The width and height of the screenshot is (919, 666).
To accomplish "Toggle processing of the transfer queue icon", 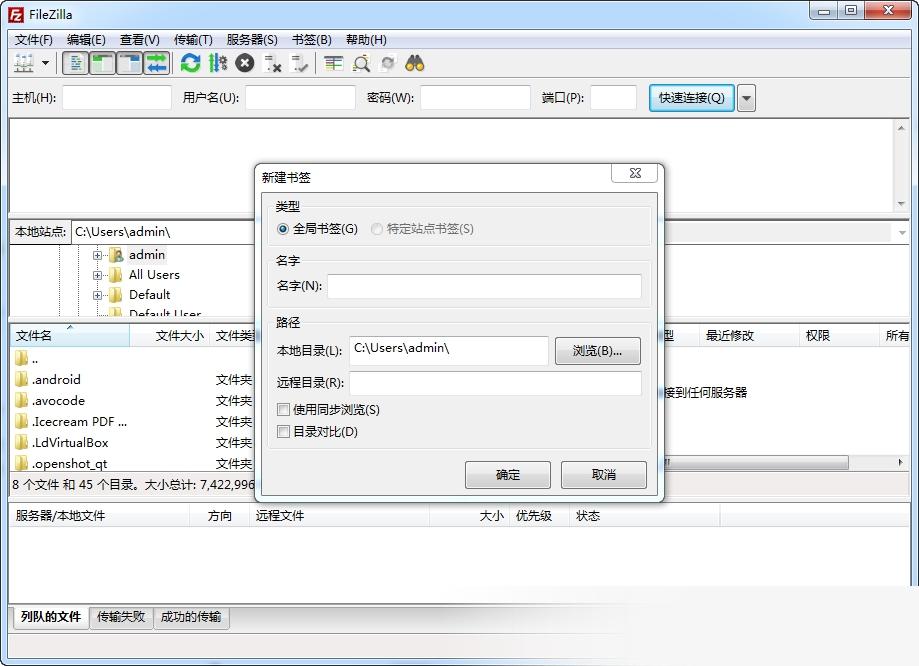I will 217,63.
